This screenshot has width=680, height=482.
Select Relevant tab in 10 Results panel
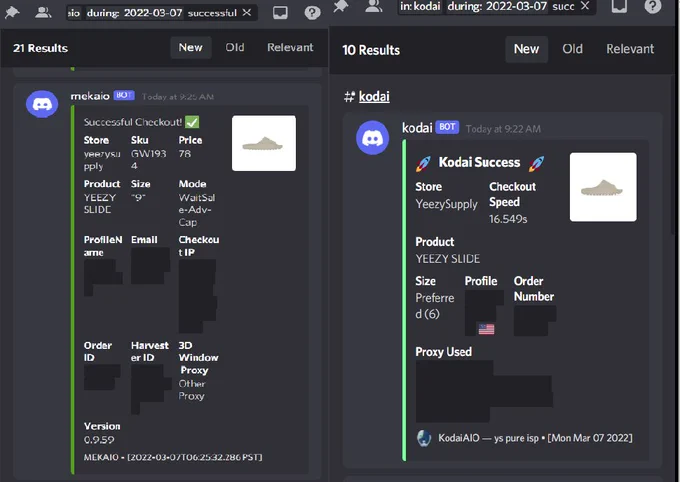point(630,49)
